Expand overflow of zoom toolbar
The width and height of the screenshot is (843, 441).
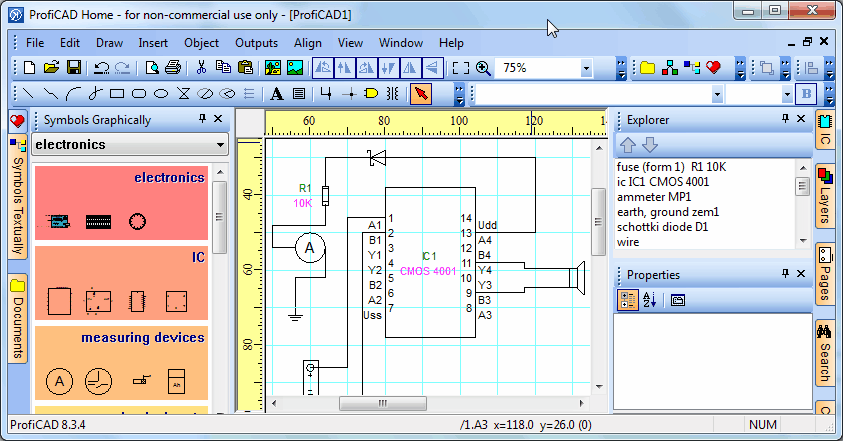[621, 68]
